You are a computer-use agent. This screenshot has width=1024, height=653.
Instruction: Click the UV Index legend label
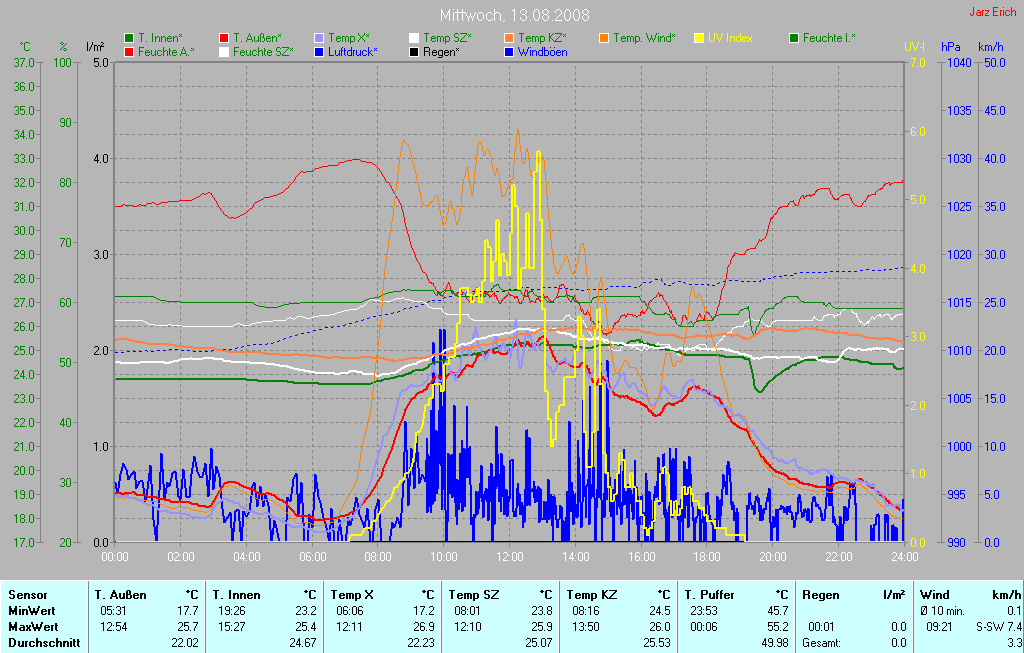[730, 39]
